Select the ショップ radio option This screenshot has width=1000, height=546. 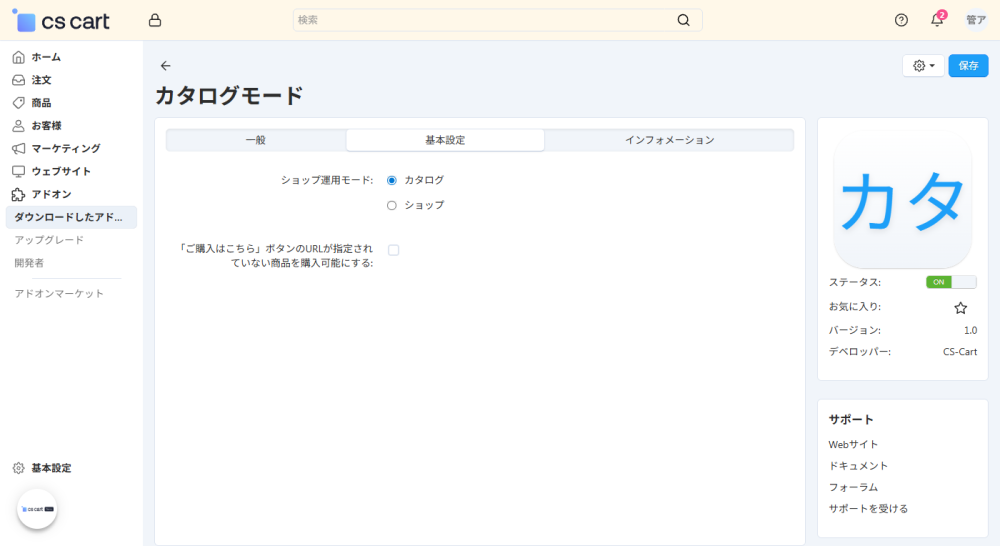coord(392,205)
